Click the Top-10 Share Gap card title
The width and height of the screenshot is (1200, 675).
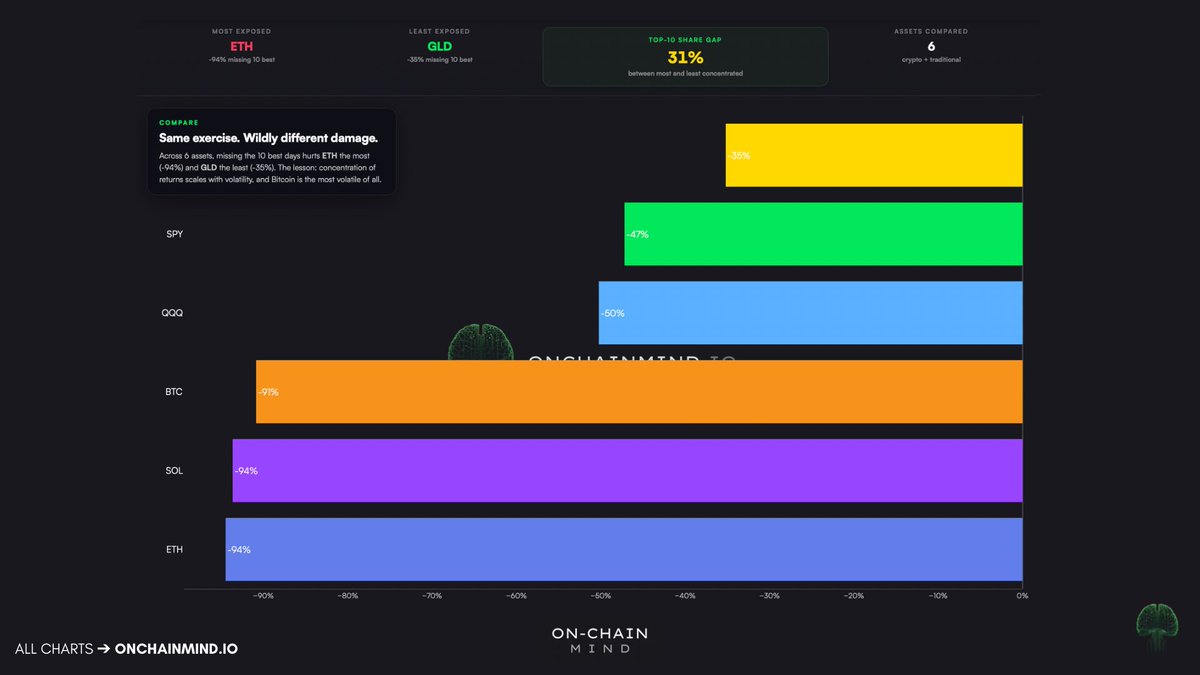point(685,41)
